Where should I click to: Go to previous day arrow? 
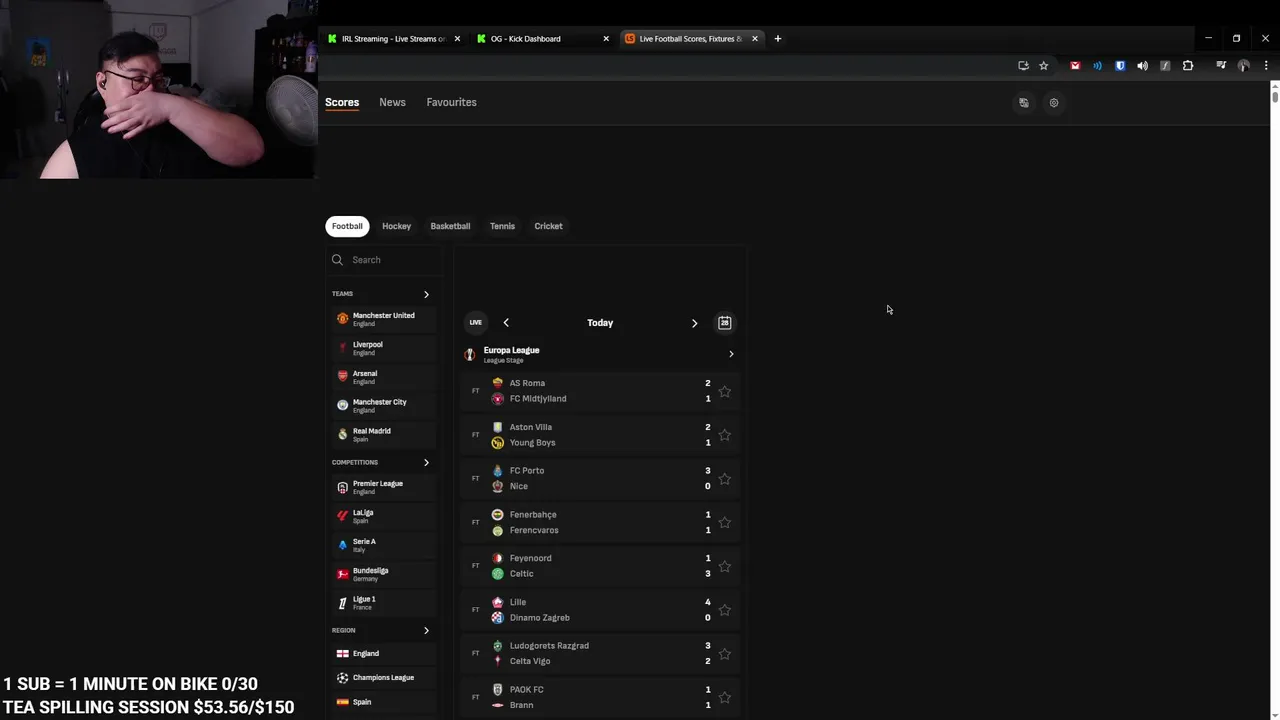506,322
